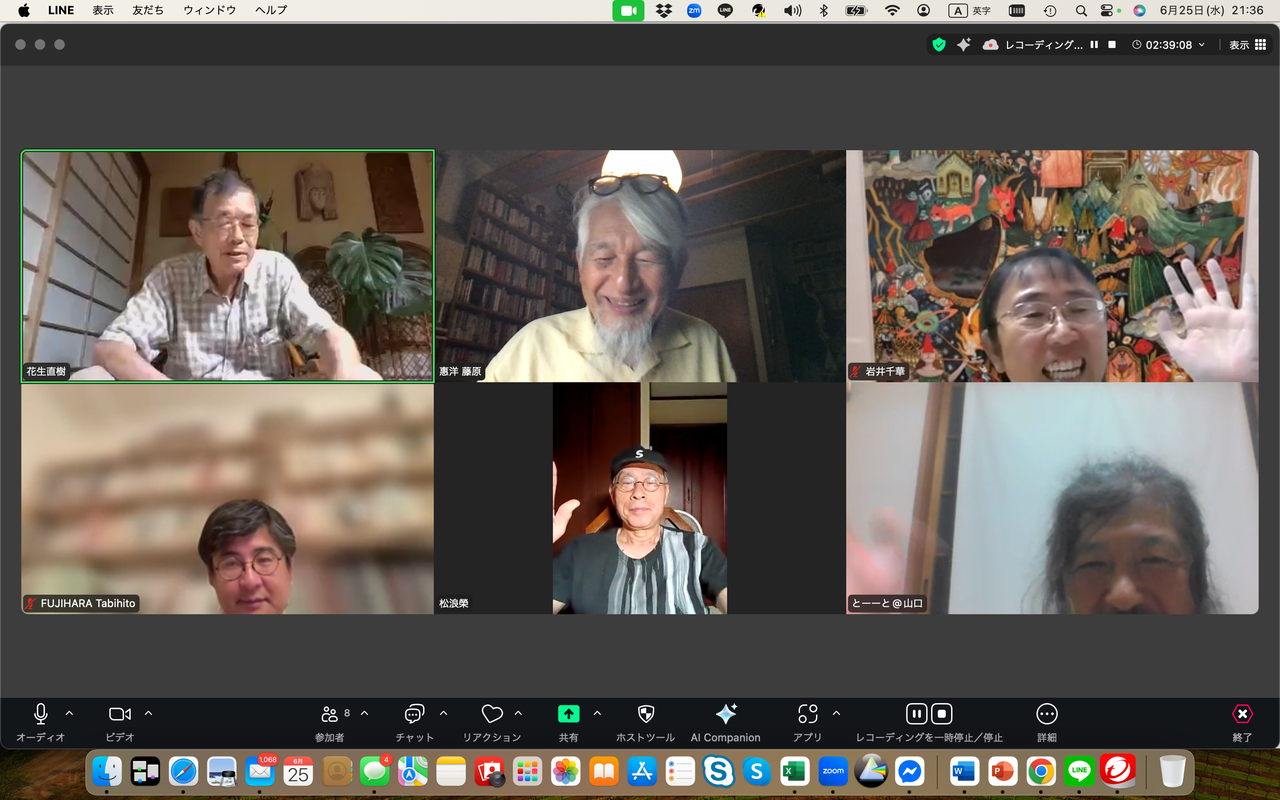This screenshot has height=800, width=1280.
Task: Open Google Chrome from the Dock
Action: [x=1041, y=771]
